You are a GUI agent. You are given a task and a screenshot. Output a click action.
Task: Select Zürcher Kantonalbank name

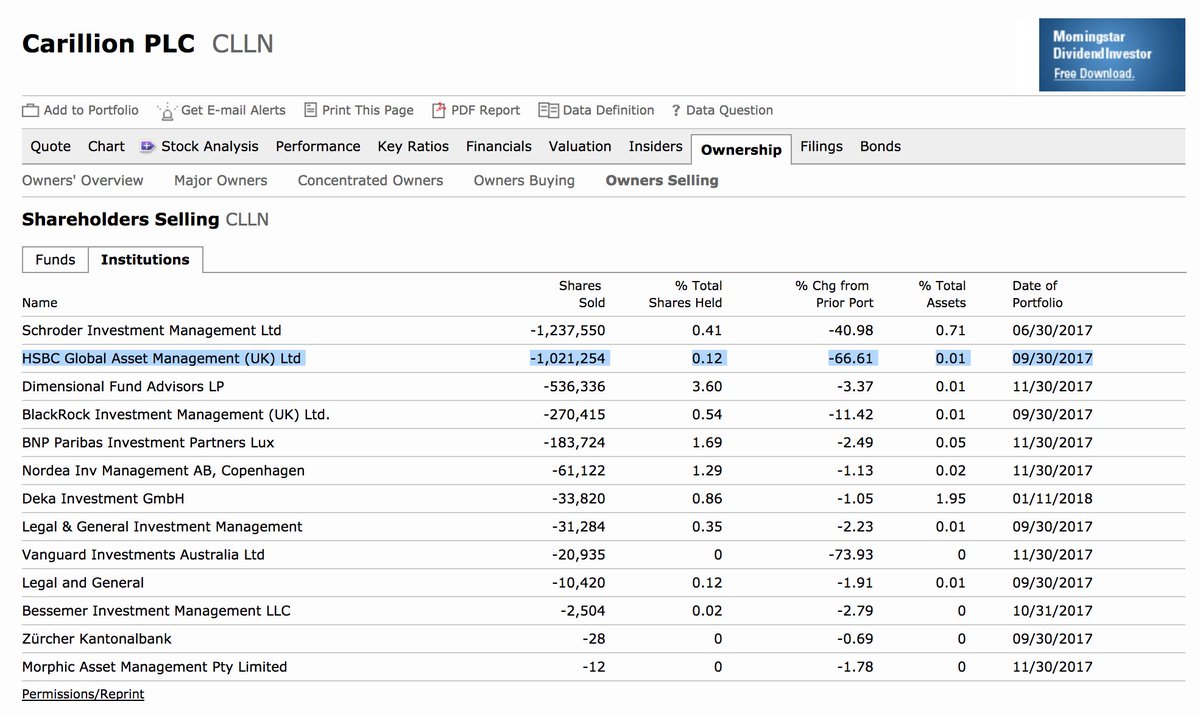[x=97, y=638]
